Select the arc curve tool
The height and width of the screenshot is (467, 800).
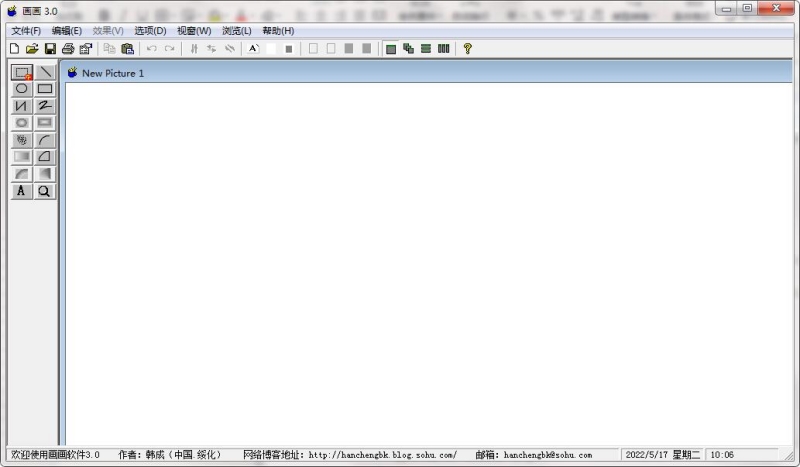pos(45,140)
